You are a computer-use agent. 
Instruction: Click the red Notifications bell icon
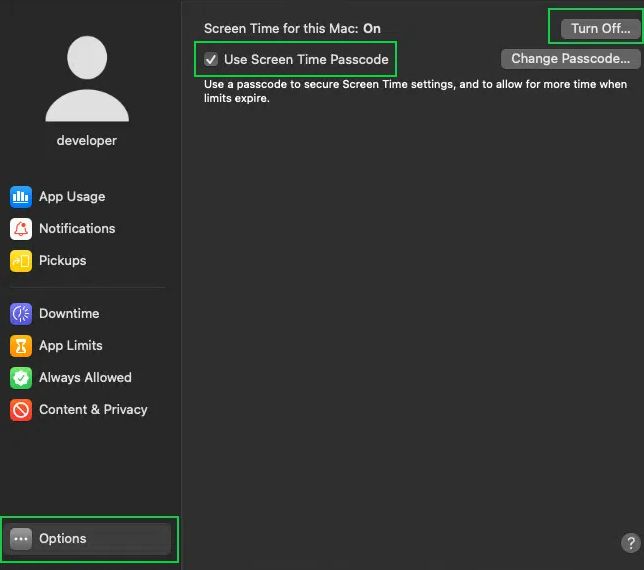21,229
